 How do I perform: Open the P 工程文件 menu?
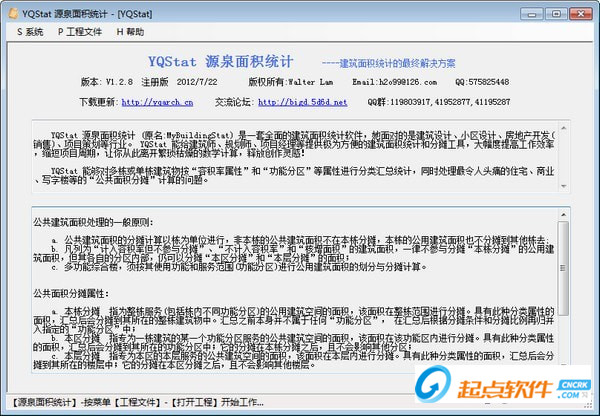click(x=80, y=32)
